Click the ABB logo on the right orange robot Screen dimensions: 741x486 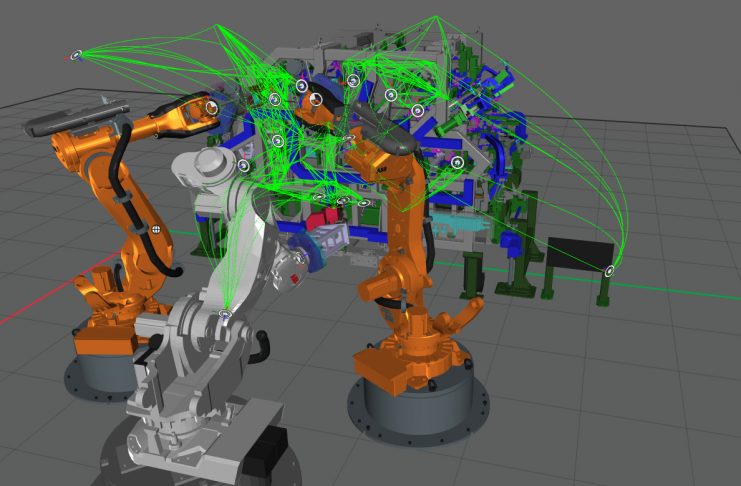(382, 169)
